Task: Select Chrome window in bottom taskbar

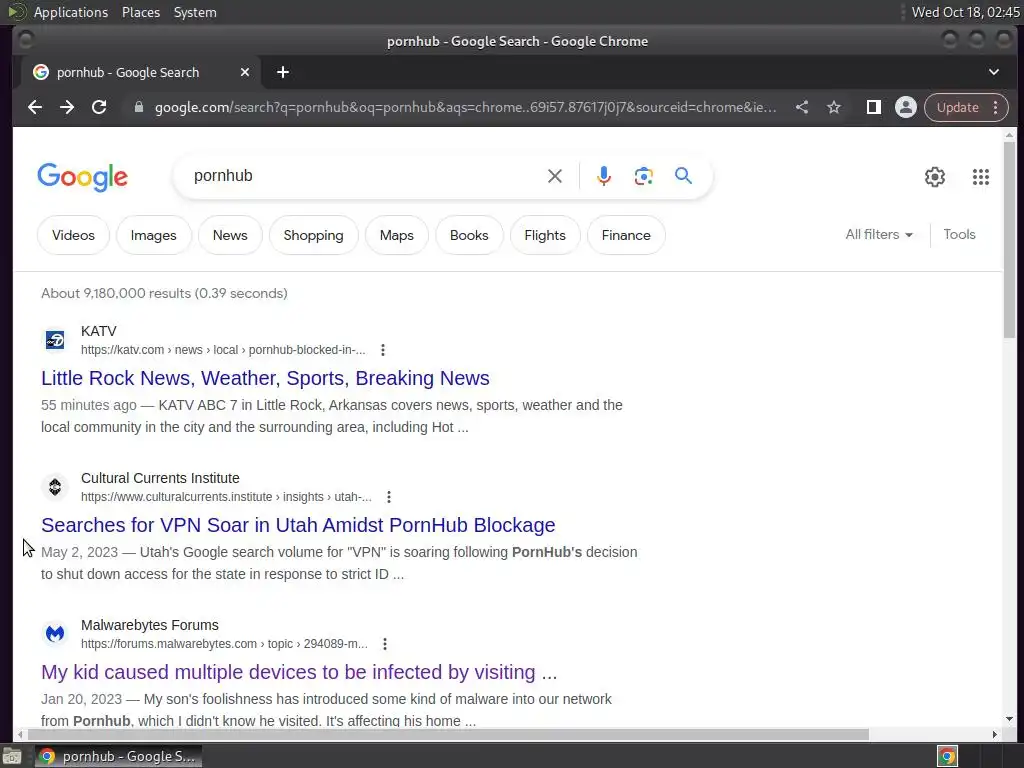Action: click(x=118, y=756)
